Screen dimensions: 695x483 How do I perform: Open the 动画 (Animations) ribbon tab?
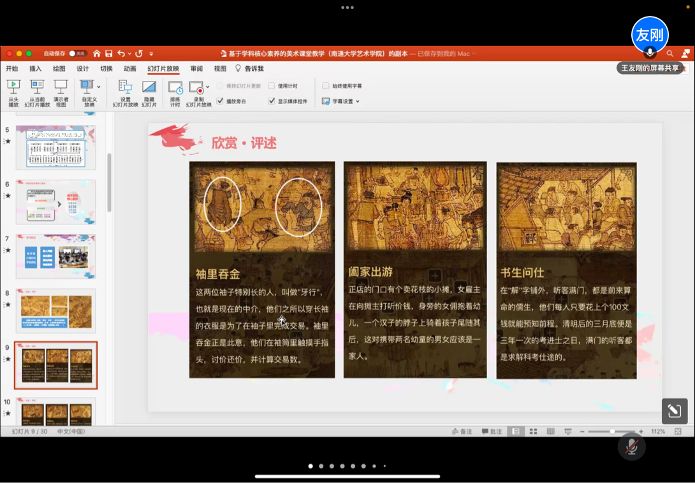tap(130, 69)
